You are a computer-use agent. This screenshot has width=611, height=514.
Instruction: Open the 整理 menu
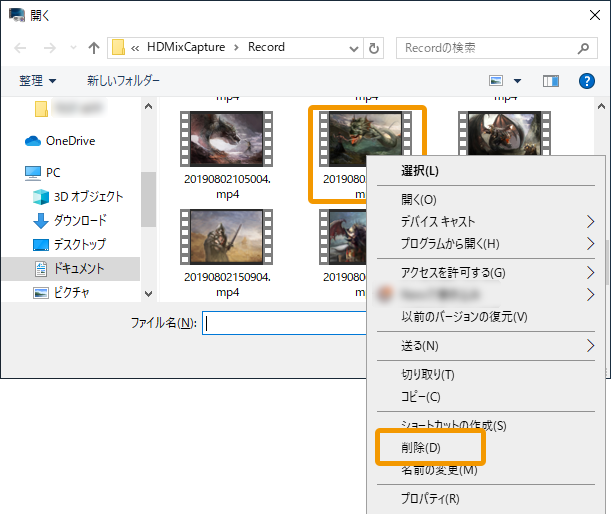point(37,81)
